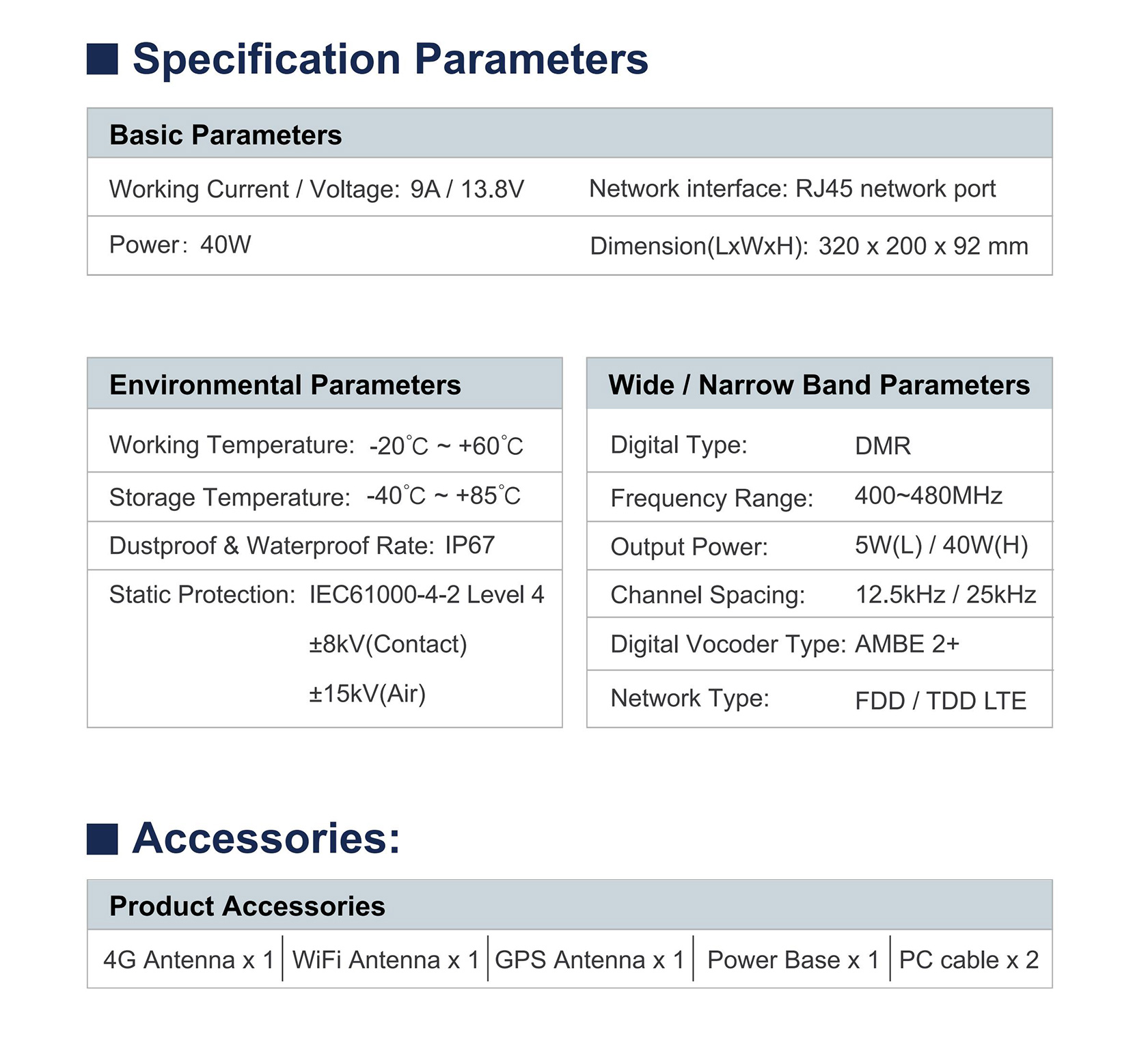Click the Digital Vocoder Type AMBE 2+ row
1148x1041 pixels.
tap(784, 644)
